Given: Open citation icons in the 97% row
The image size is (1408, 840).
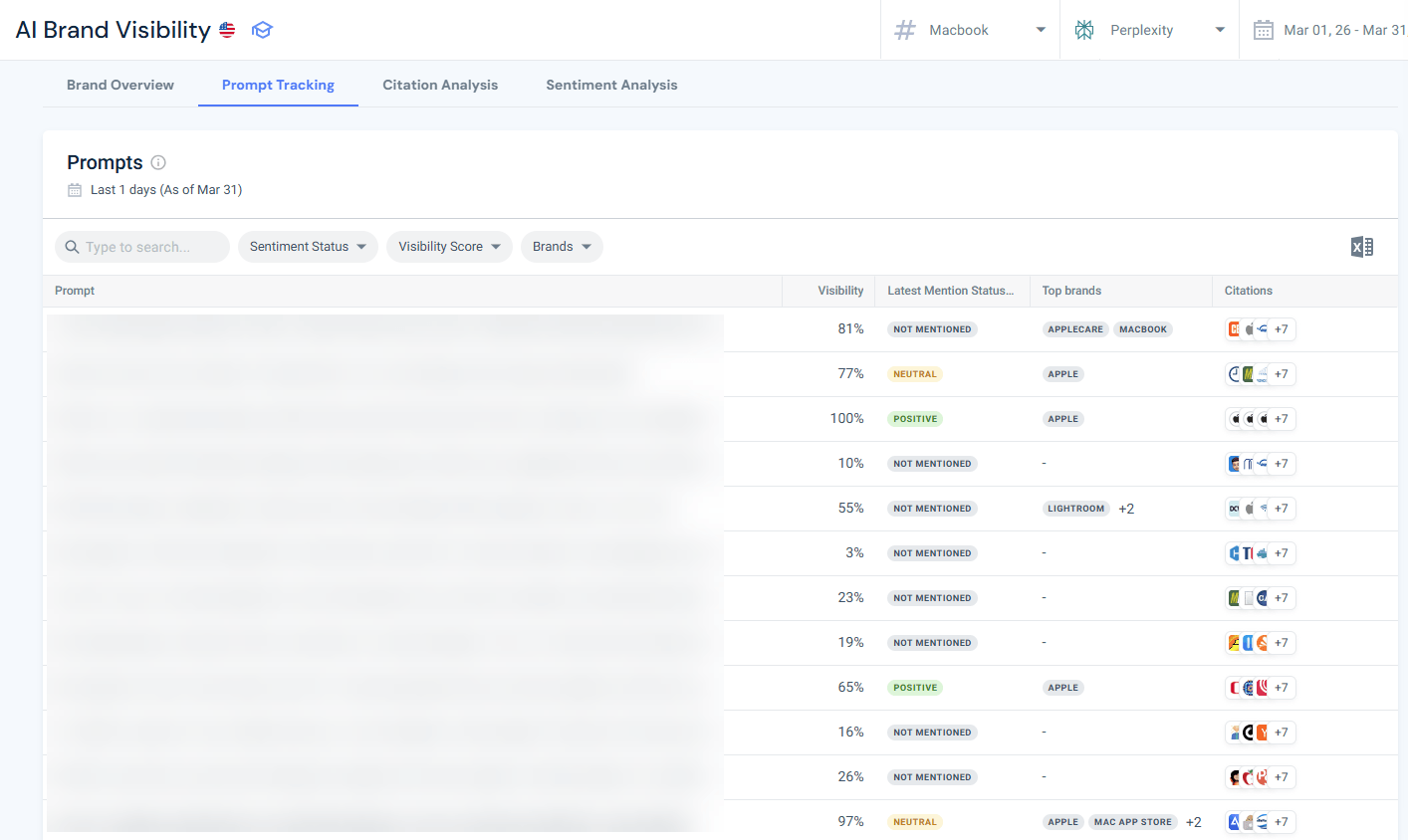Looking at the screenshot, I should (x=1261, y=822).
